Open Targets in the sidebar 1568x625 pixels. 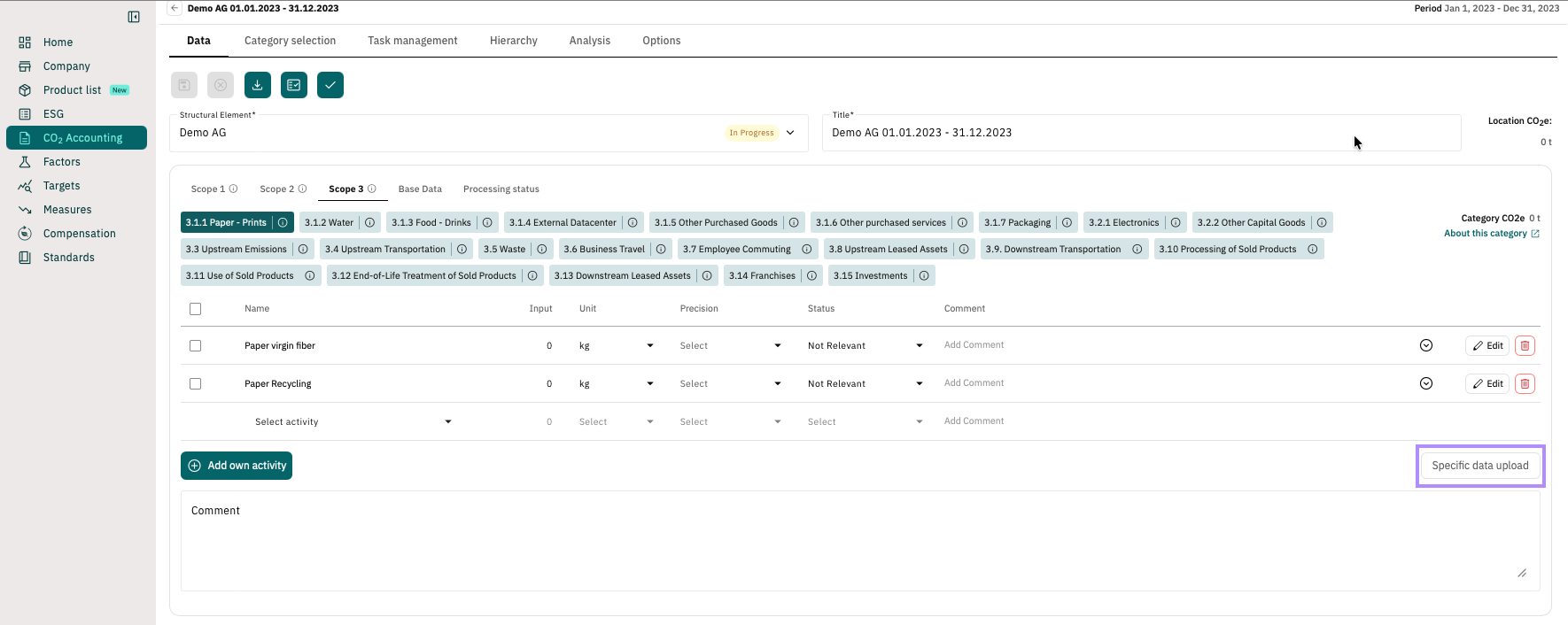pos(77,186)
